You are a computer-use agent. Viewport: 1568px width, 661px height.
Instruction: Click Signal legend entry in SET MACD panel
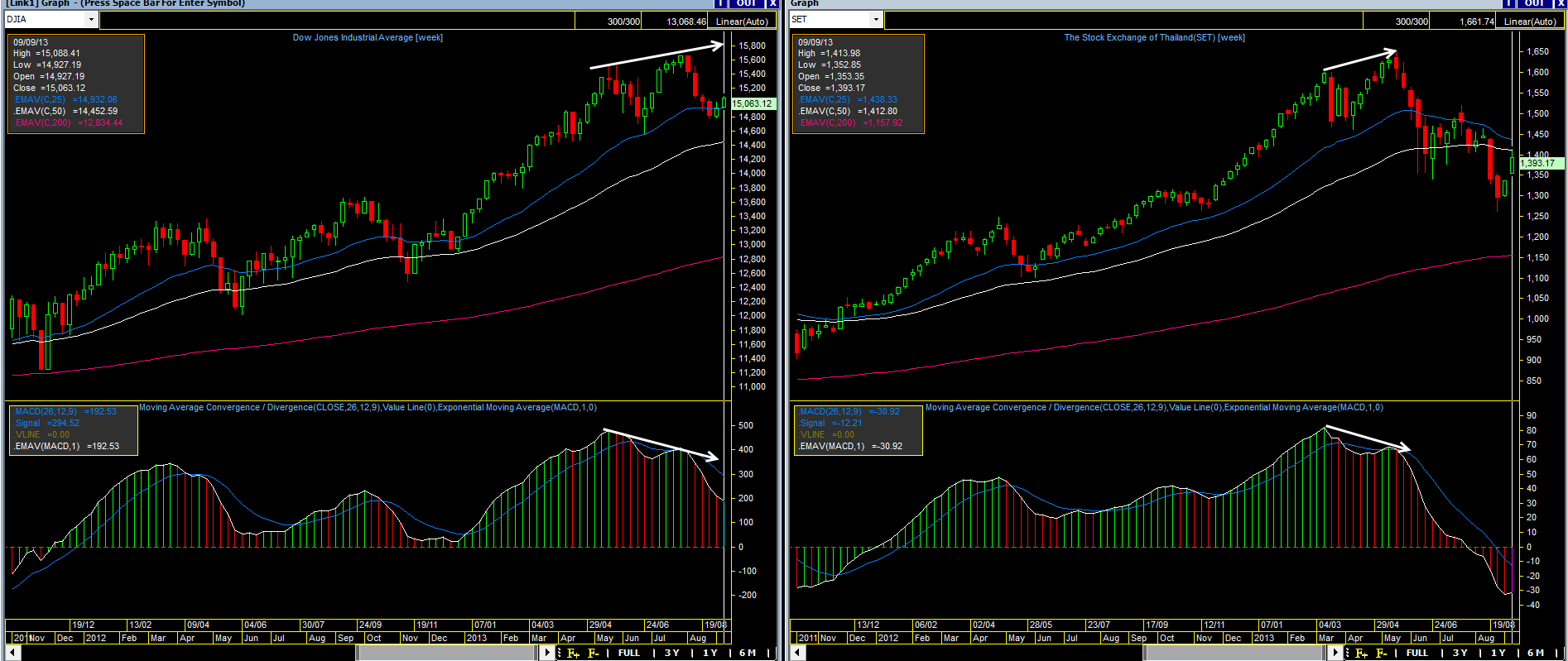[x=830, y=423]
